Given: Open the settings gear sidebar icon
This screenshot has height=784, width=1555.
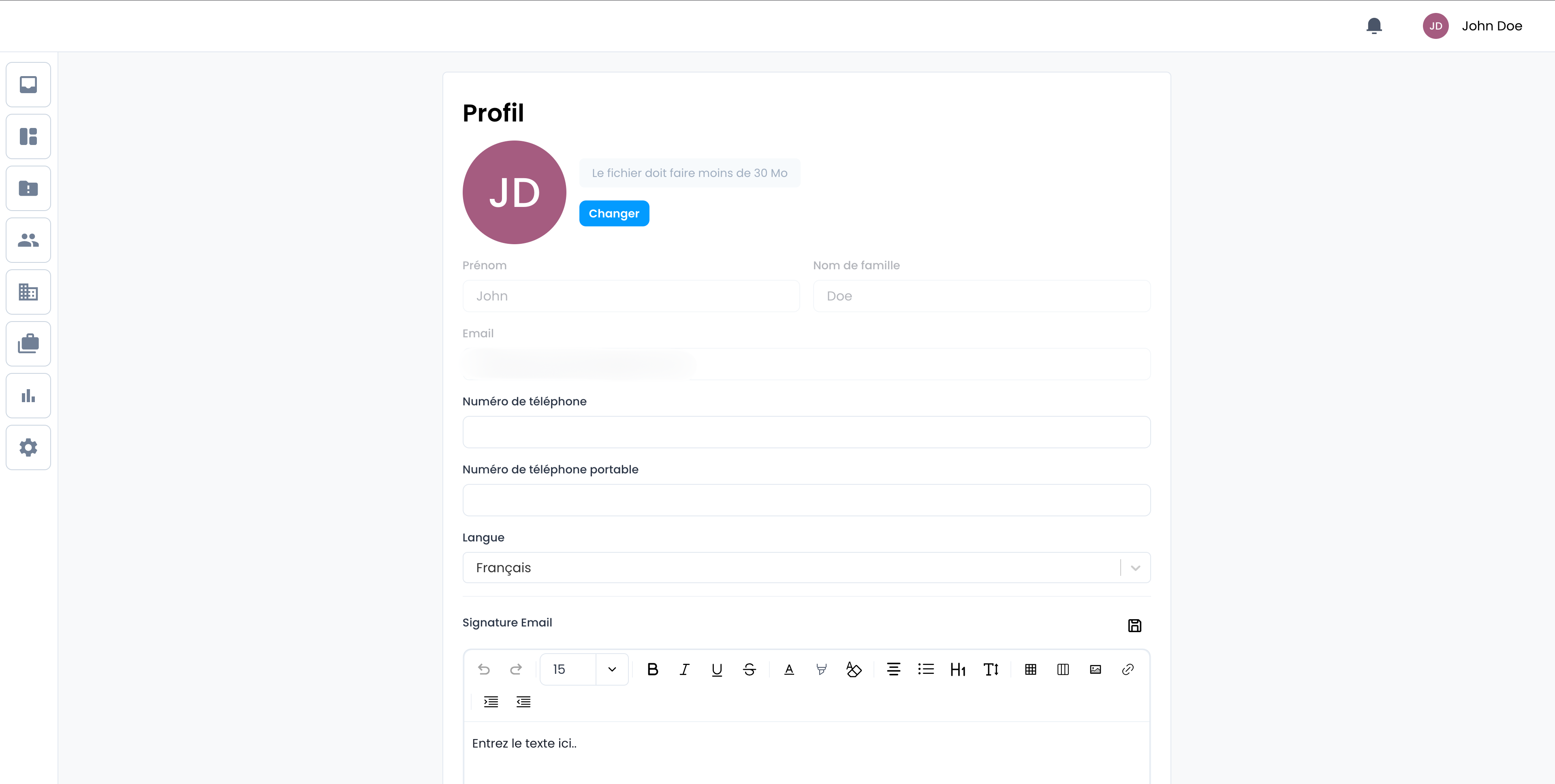Looking at the screenshot, I should click(x=28, y=447).
